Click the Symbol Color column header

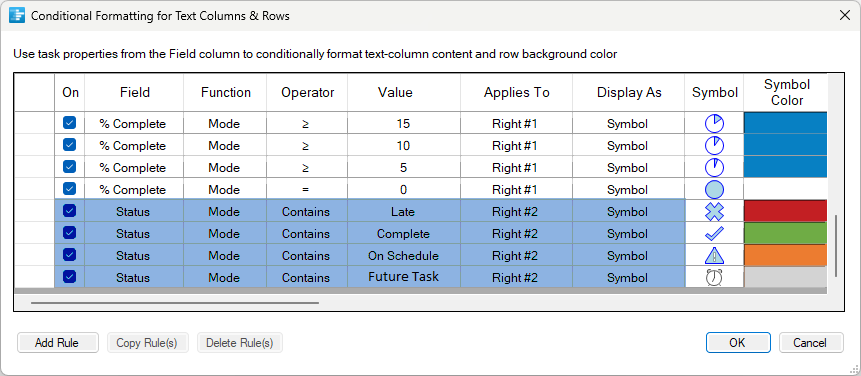[x=786, y=93]
